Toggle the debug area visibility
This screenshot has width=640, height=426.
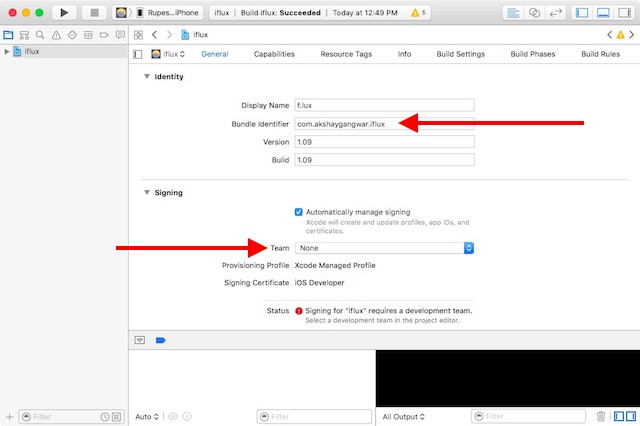pos(603,13)
